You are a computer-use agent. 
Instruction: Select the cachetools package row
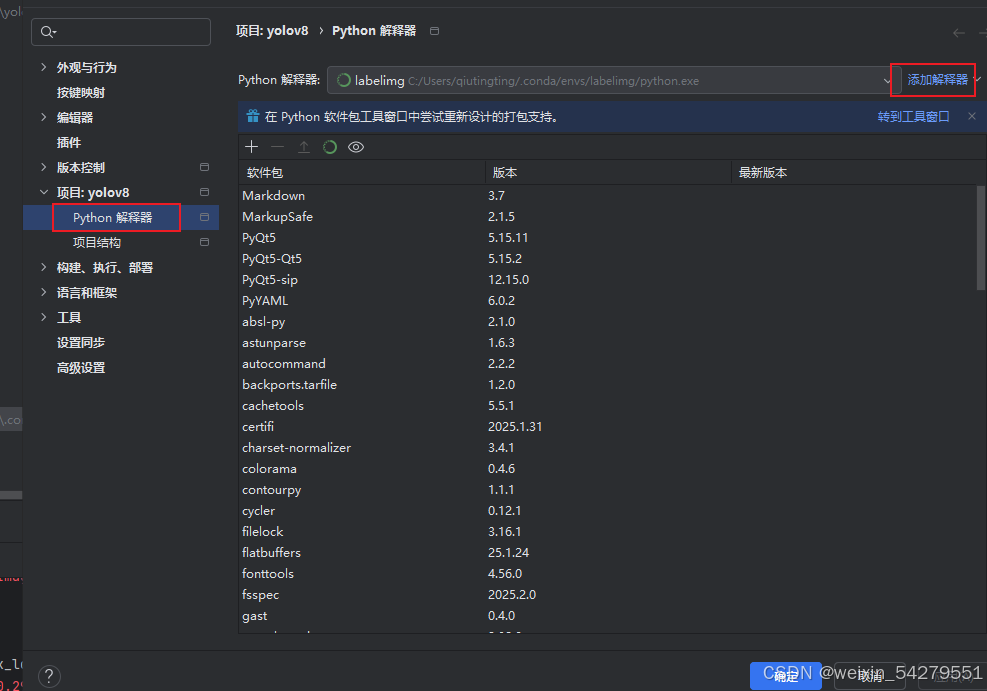(607, 405)
